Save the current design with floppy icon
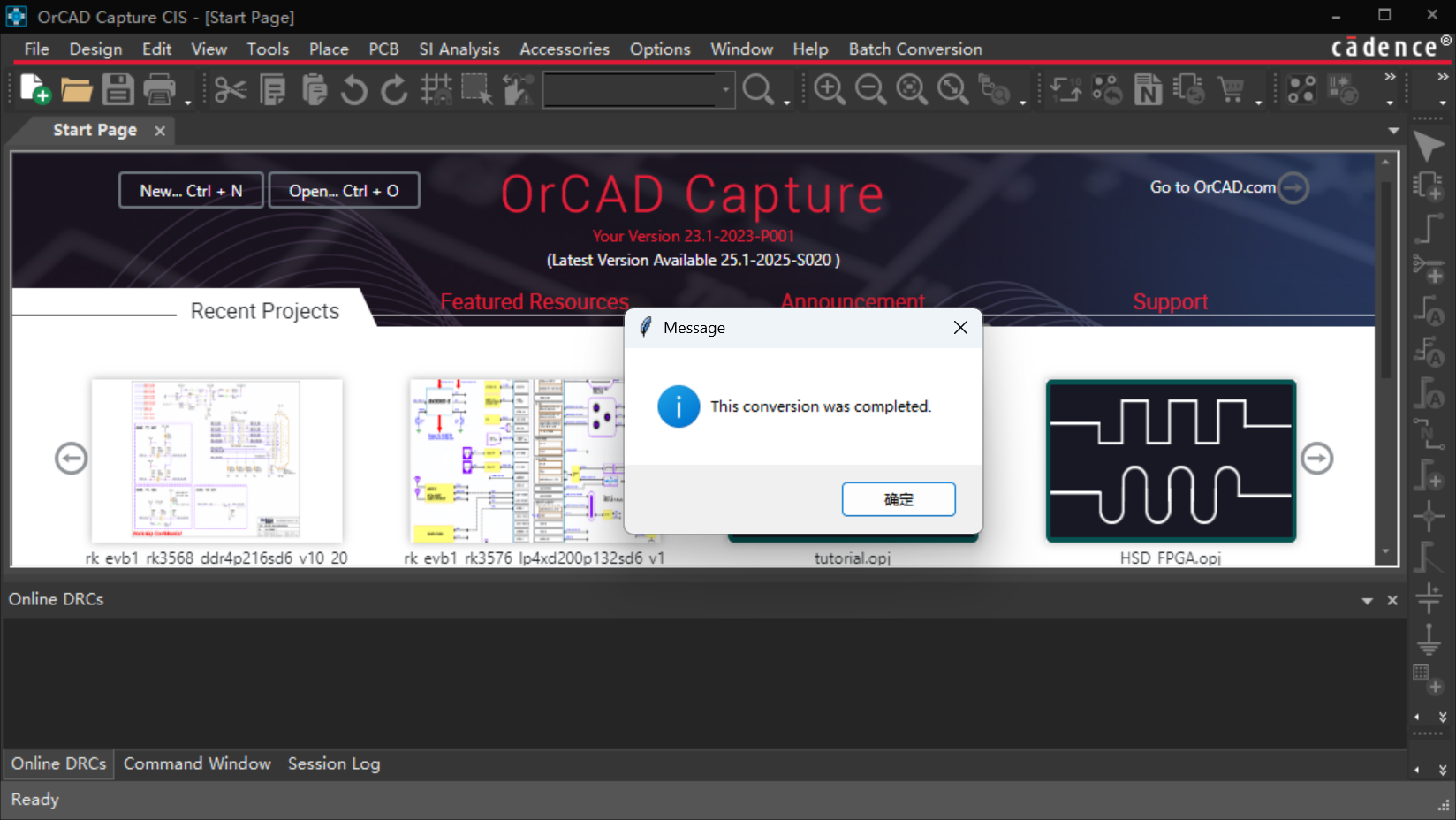The image size is (1456, 820). [x=118, y=89]
